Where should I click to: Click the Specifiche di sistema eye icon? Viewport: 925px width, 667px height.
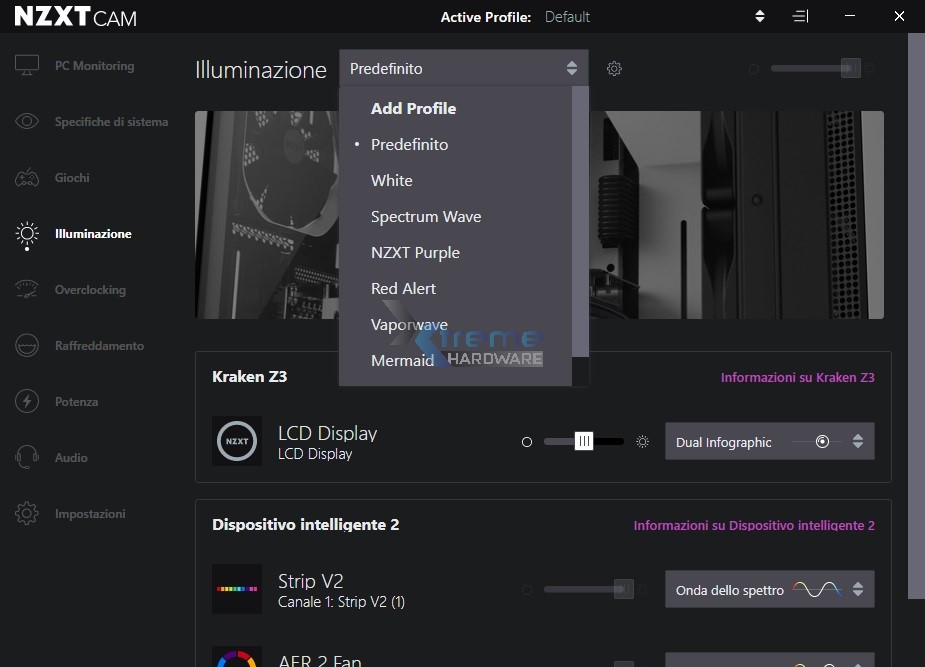point(27,122)
